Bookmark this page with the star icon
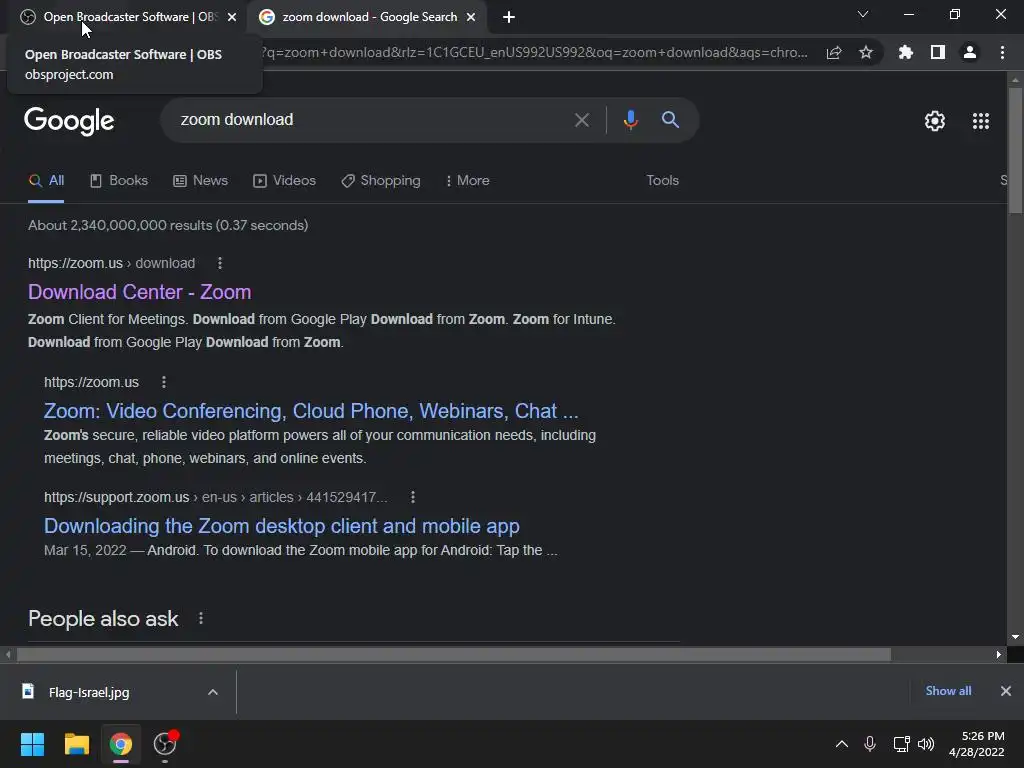 click(x=866, y=53)
